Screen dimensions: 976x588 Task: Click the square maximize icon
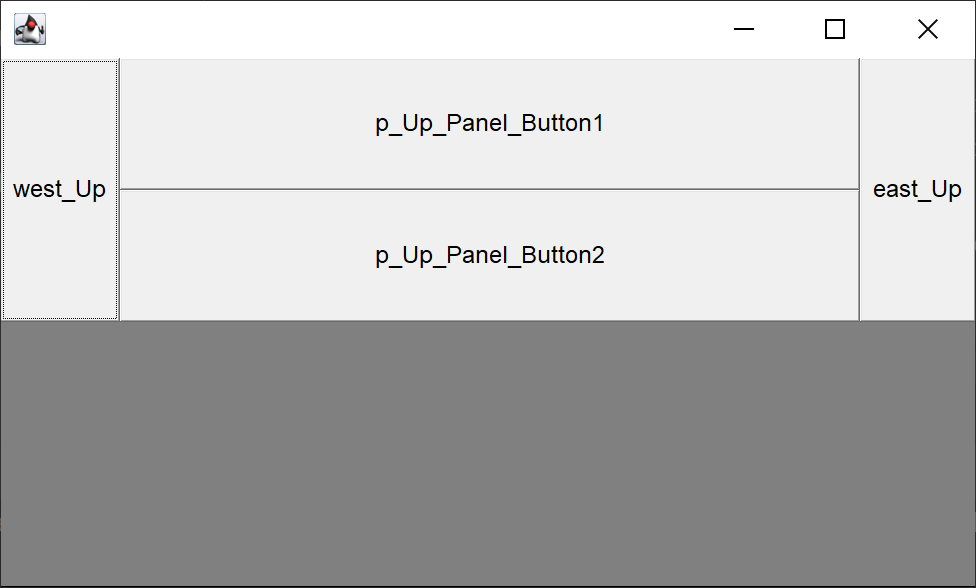click(835, 30)
